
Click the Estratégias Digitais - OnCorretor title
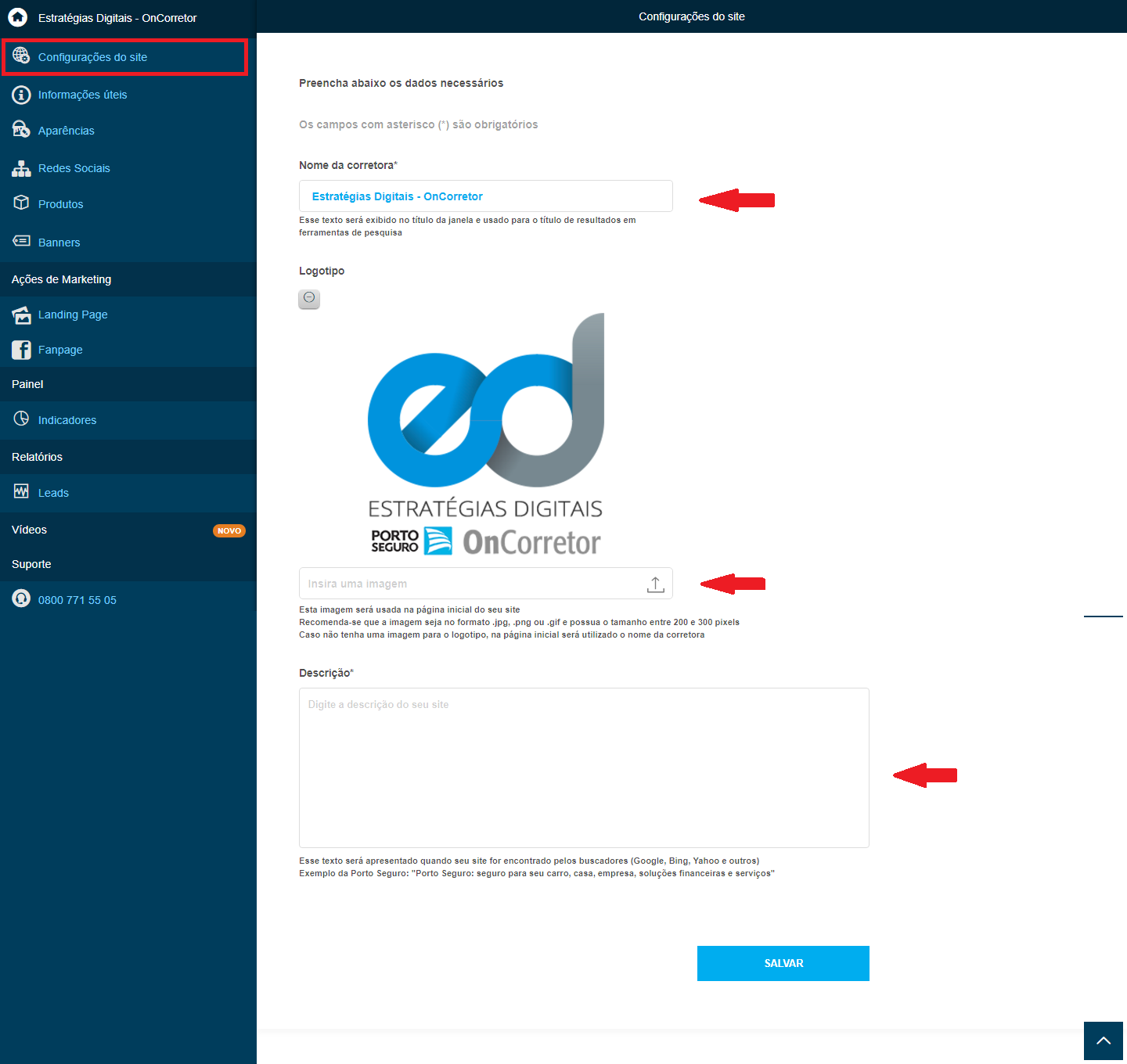(117, 18)
